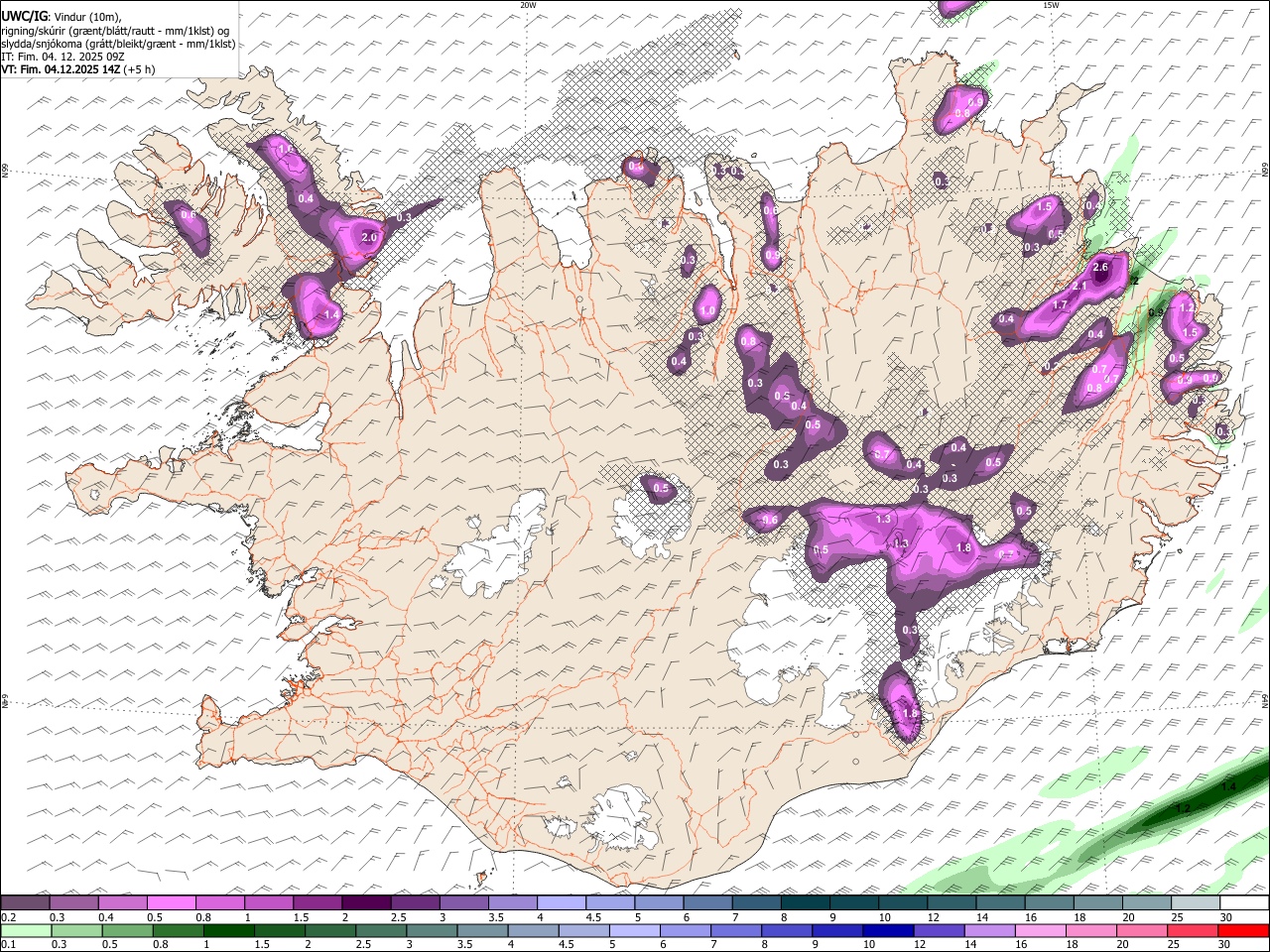1270x952 pixels.
Task: Click the pale grey 25 swatch in snow scale
Action: (1195, 903)
